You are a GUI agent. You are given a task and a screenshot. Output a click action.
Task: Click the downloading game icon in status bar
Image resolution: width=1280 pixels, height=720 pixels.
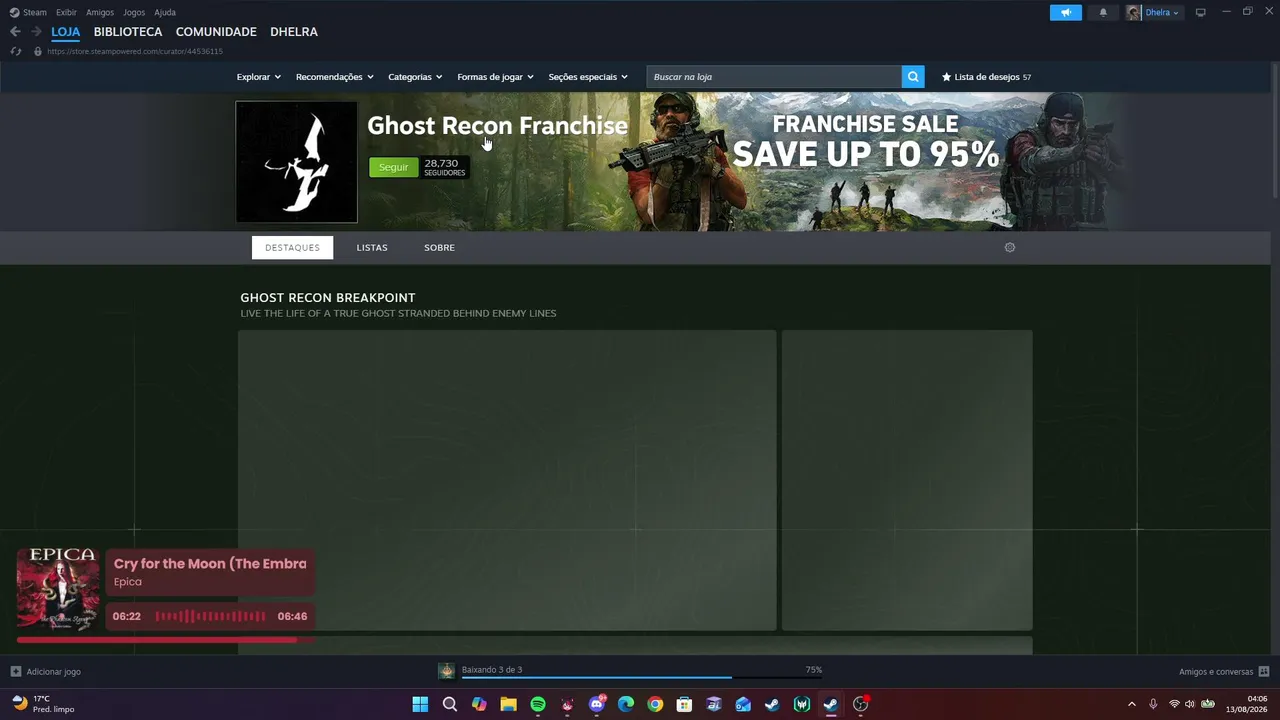pos(447,671)
